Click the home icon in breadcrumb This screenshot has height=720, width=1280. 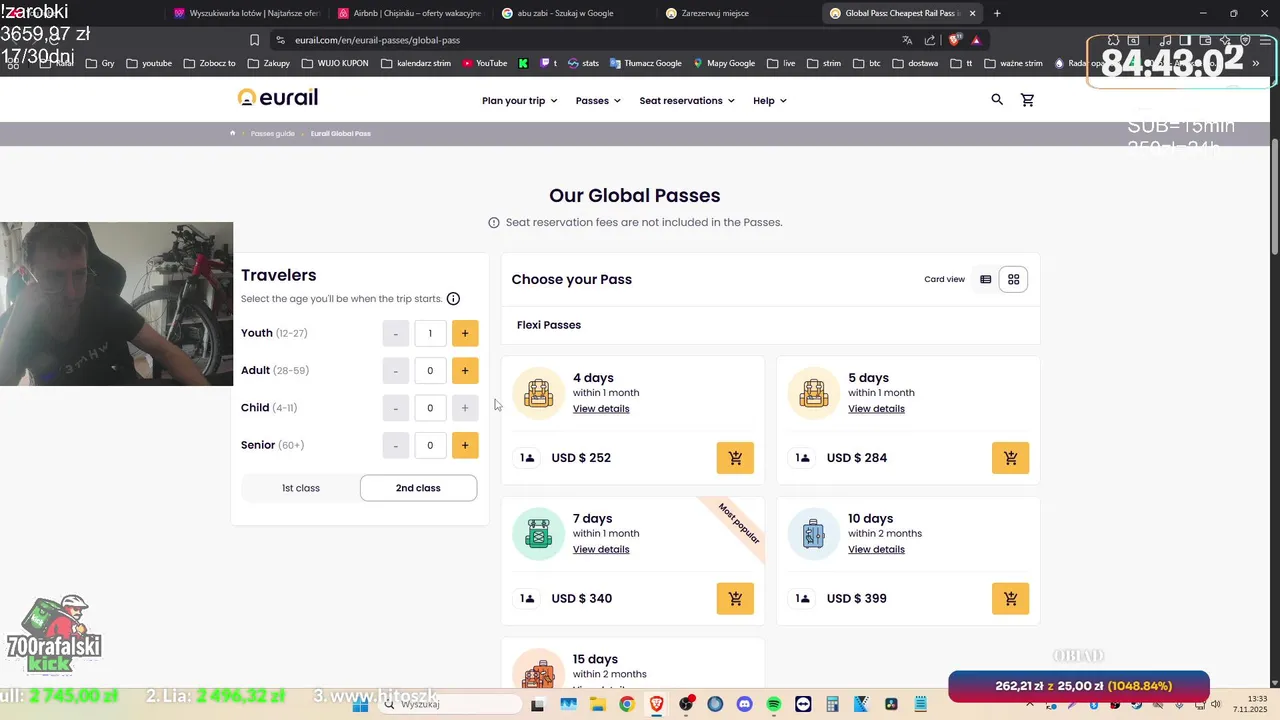[232, 133]
